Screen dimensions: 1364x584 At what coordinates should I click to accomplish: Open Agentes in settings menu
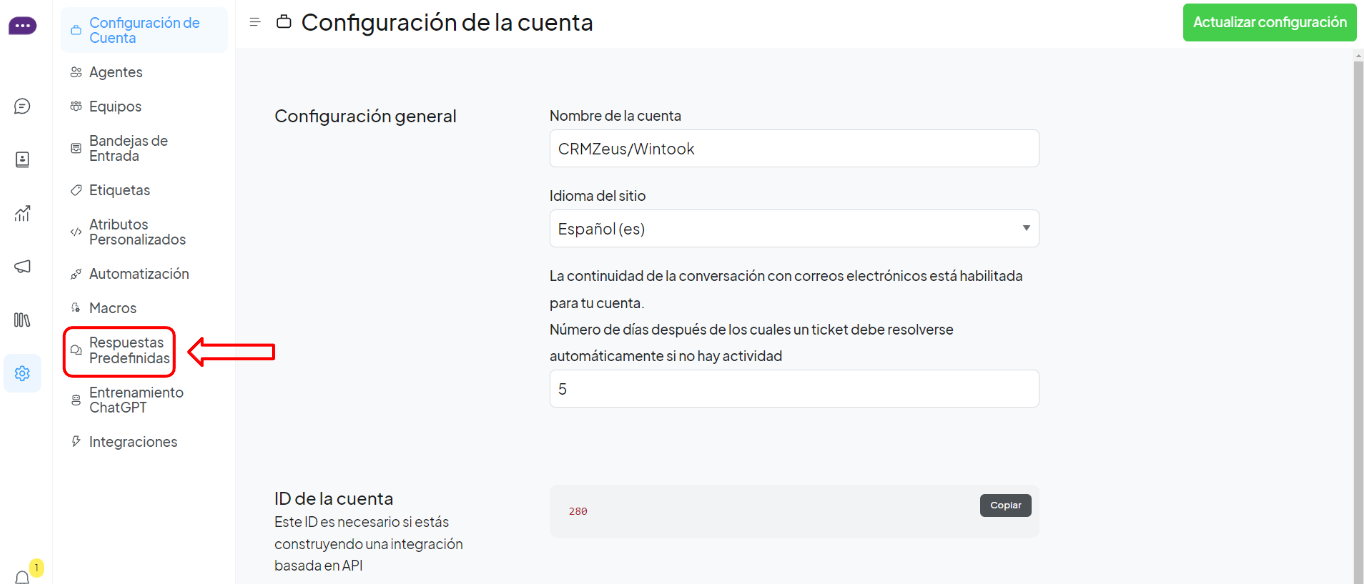coord(116,72)
